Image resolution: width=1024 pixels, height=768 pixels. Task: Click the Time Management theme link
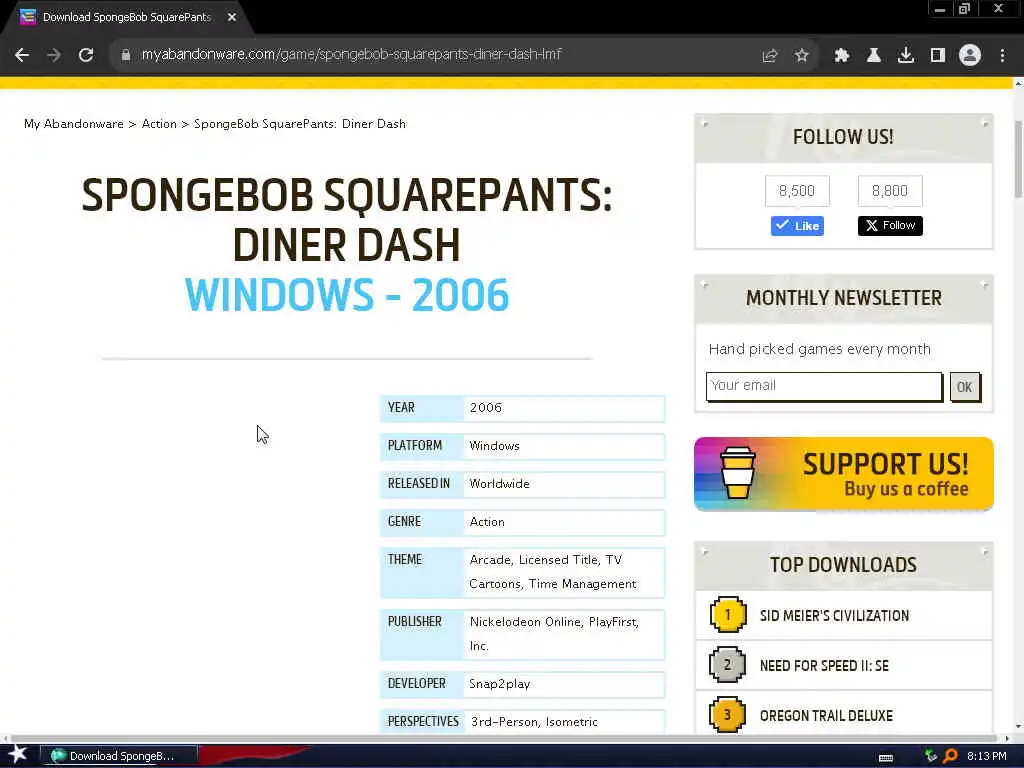coord(583,584)
